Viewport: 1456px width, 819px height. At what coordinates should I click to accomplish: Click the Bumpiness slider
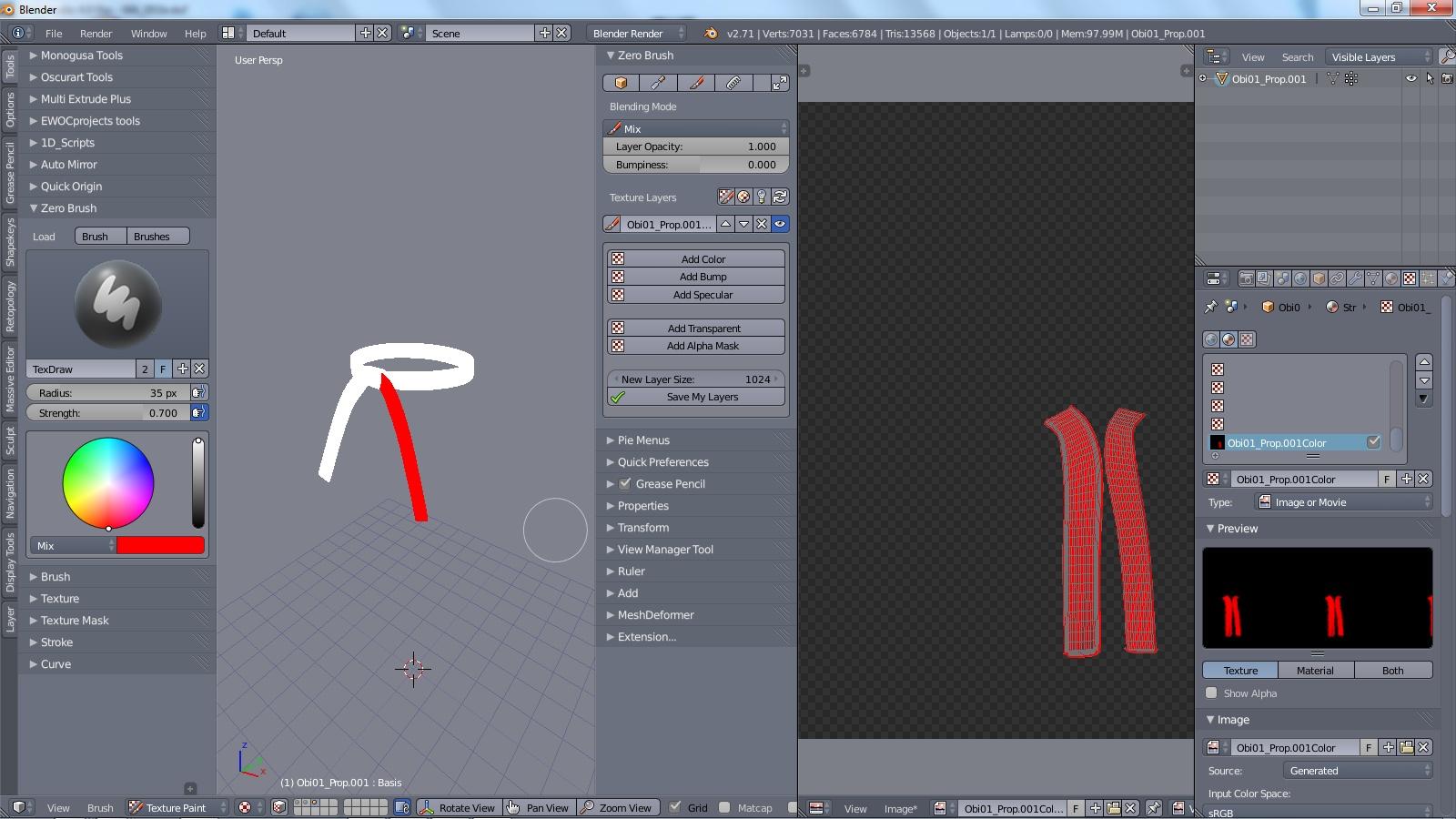(x=696, y=165)
